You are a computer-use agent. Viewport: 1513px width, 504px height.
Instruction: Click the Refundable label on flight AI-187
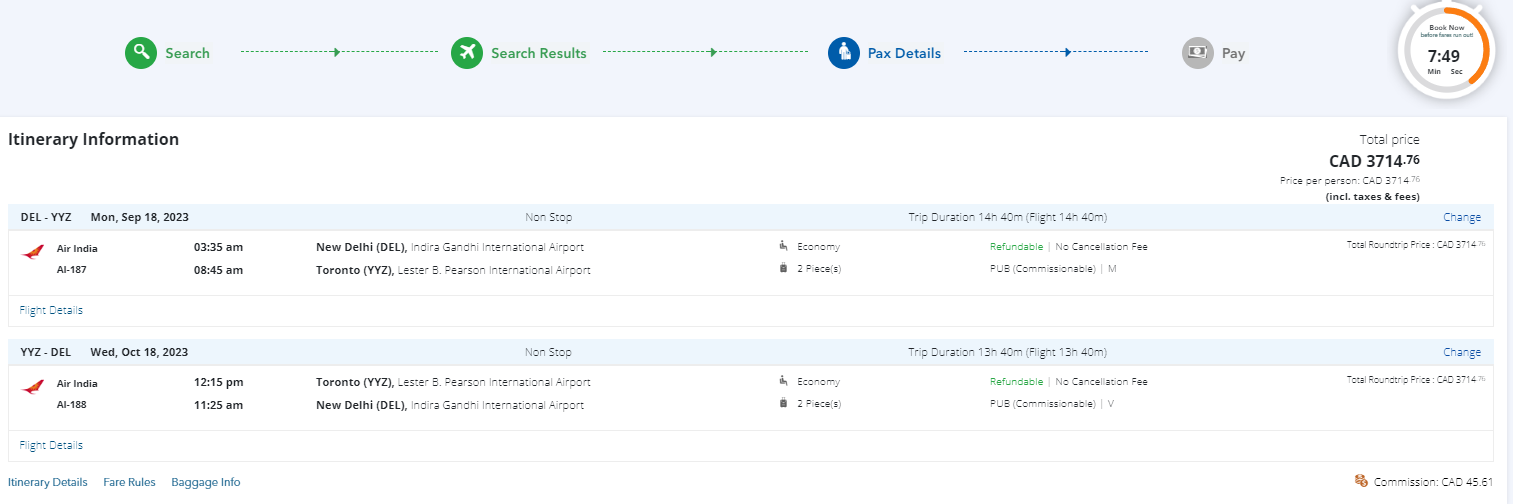click(1016, 246)
